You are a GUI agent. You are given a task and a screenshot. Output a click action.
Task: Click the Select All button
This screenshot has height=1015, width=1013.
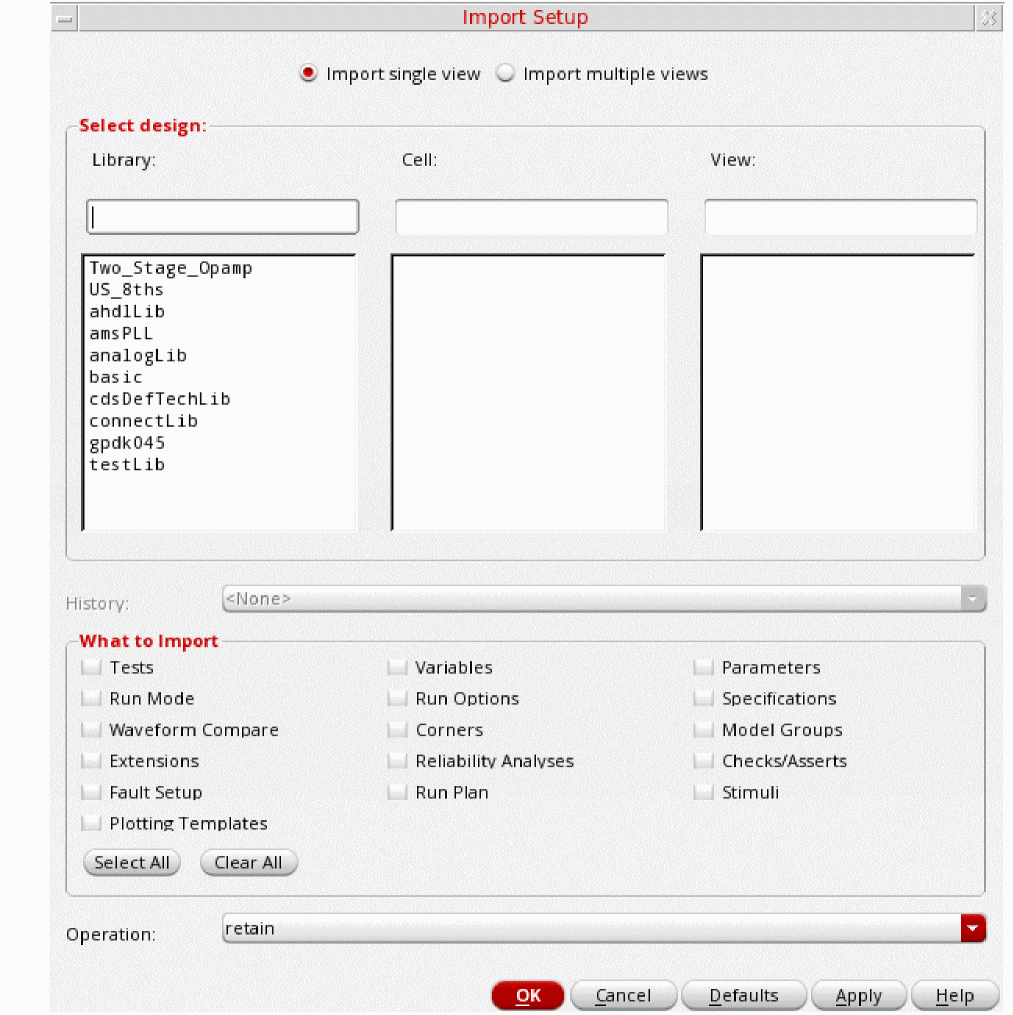(132, 863)
